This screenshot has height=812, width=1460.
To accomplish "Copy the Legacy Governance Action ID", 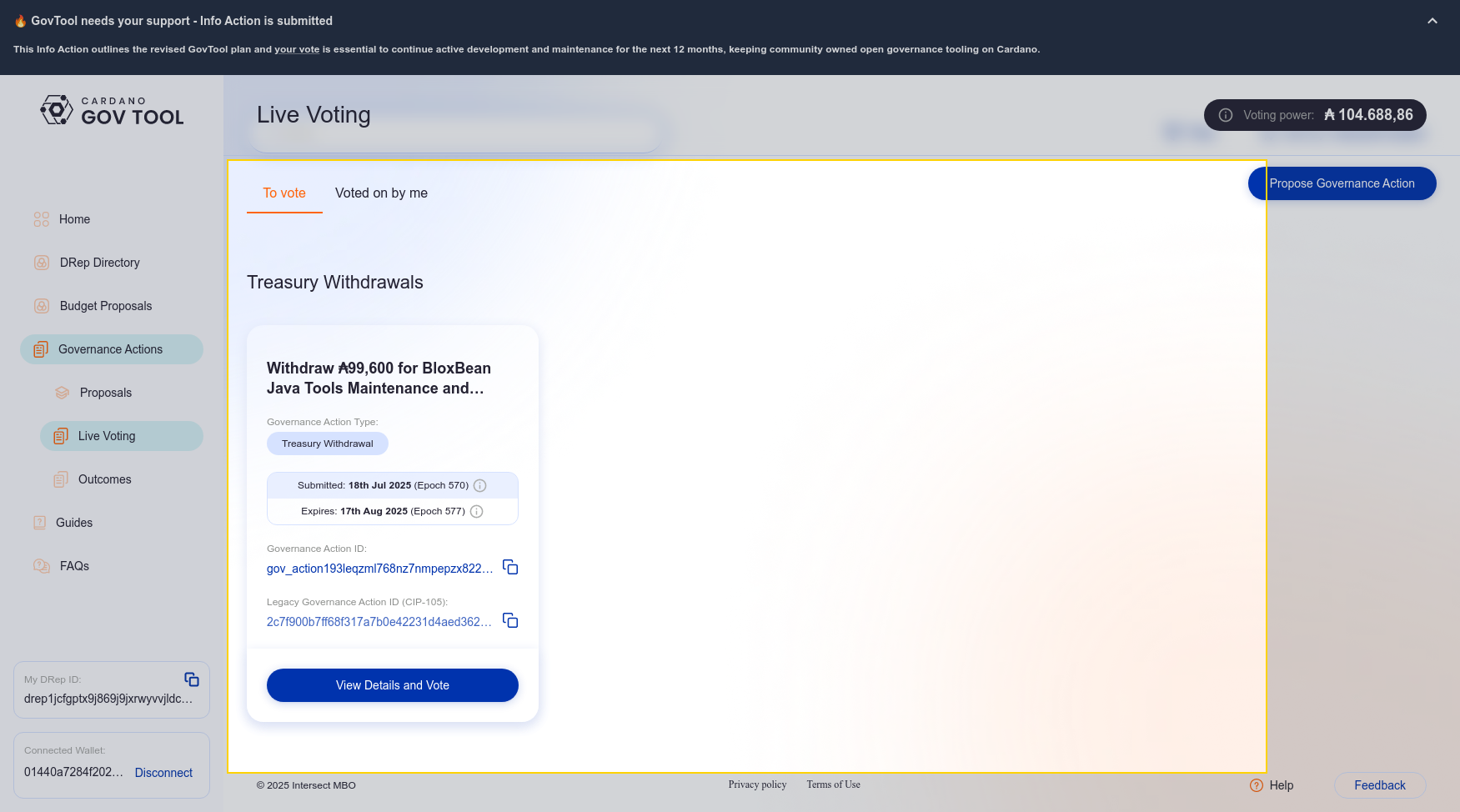I will [x=510, y=621].
